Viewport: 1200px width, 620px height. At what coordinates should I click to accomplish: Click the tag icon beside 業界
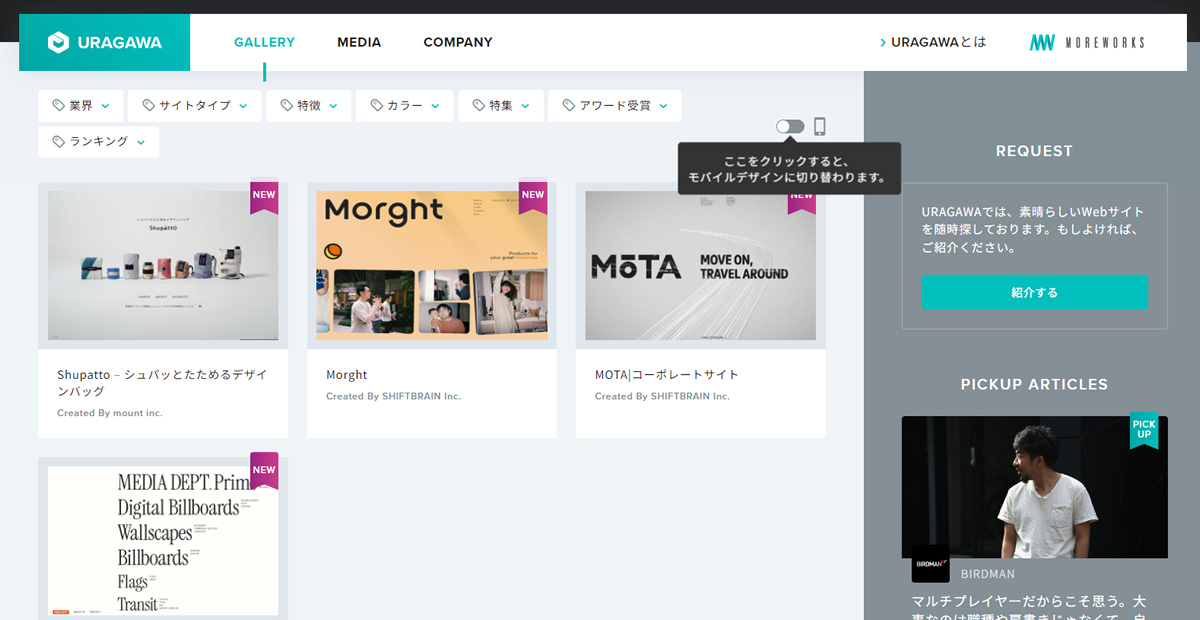(58, 105)
